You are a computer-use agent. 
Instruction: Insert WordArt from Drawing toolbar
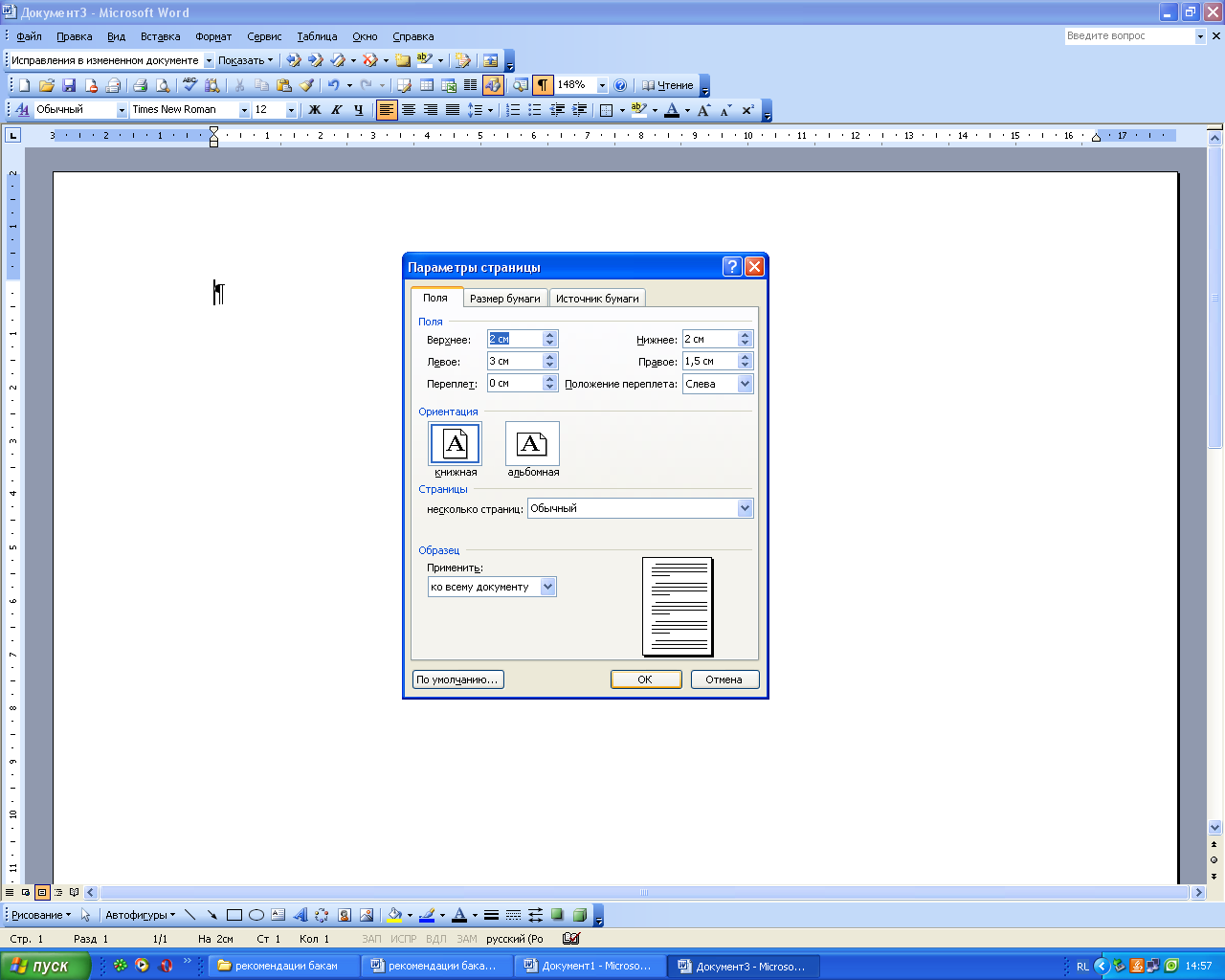pos(300,915)
